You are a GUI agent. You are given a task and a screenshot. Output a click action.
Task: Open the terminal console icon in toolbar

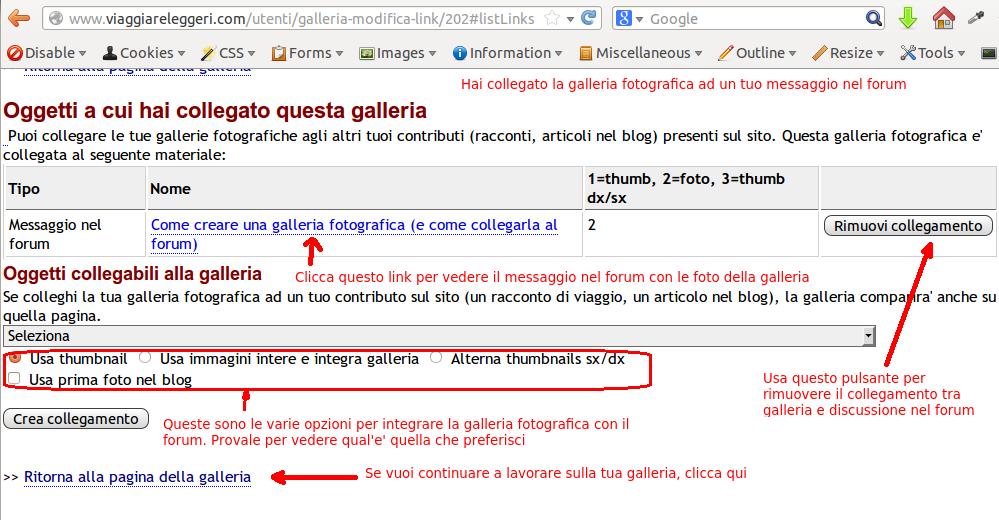coord(988,53)
